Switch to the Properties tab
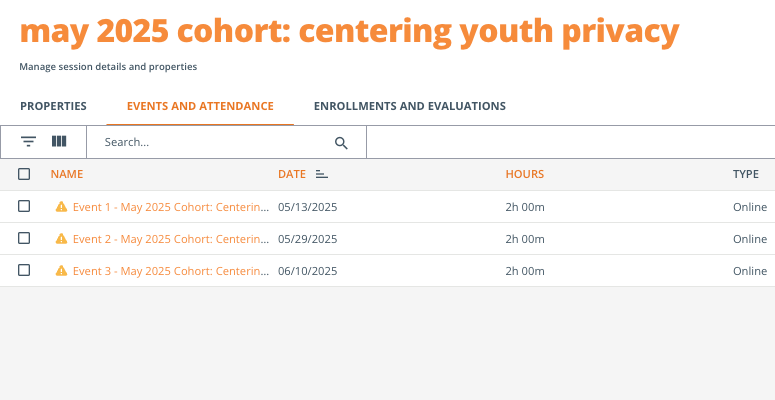Screen dimensions: 775x400 (53, 106)
